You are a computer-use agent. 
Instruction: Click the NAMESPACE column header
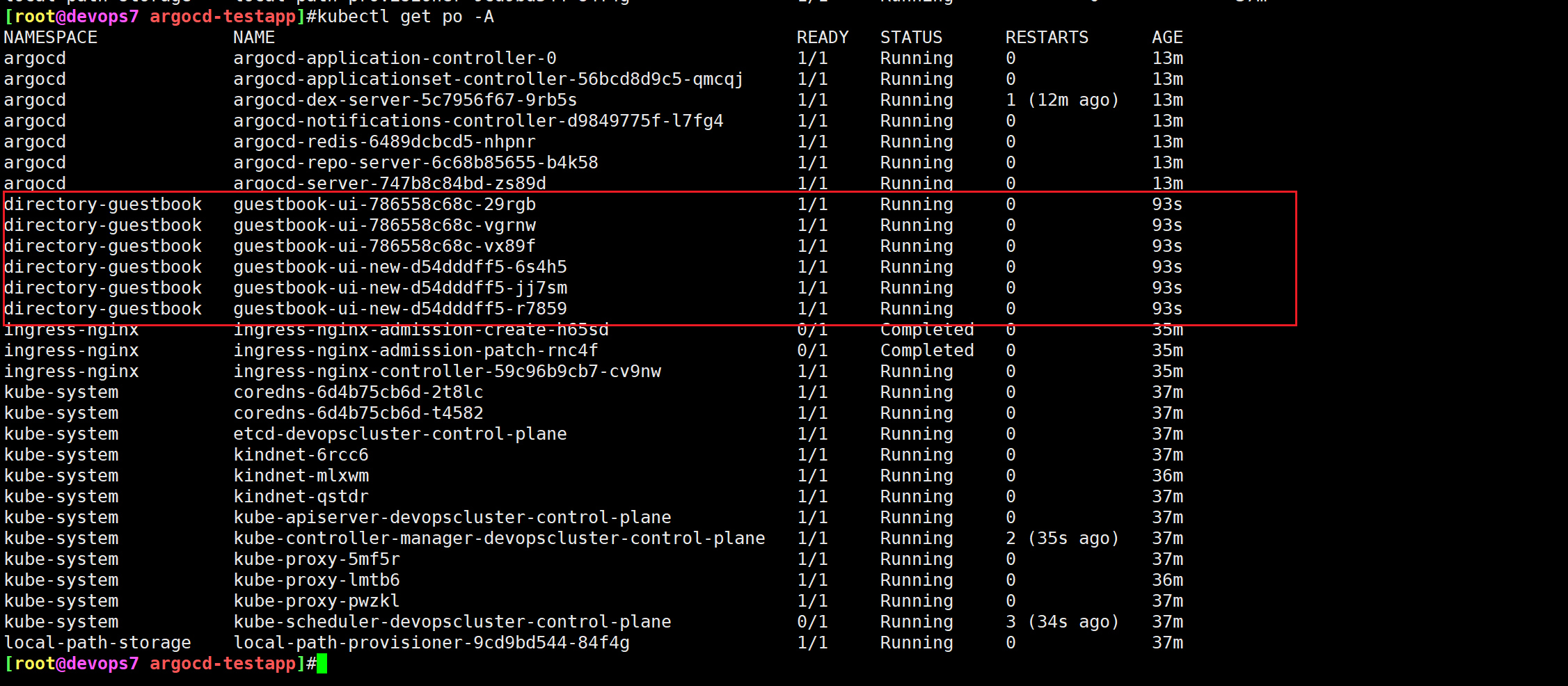[51, 38]
